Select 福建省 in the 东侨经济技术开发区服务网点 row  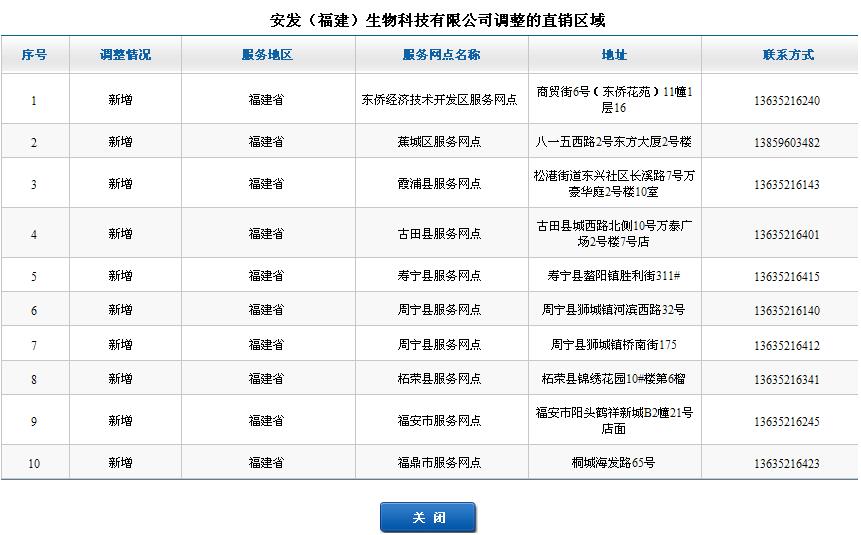pyautogui.click(x=266, y=99)
